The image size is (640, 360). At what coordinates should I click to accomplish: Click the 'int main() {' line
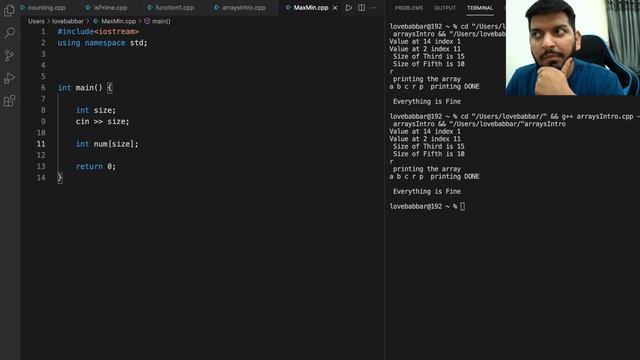tap(85, 88)
